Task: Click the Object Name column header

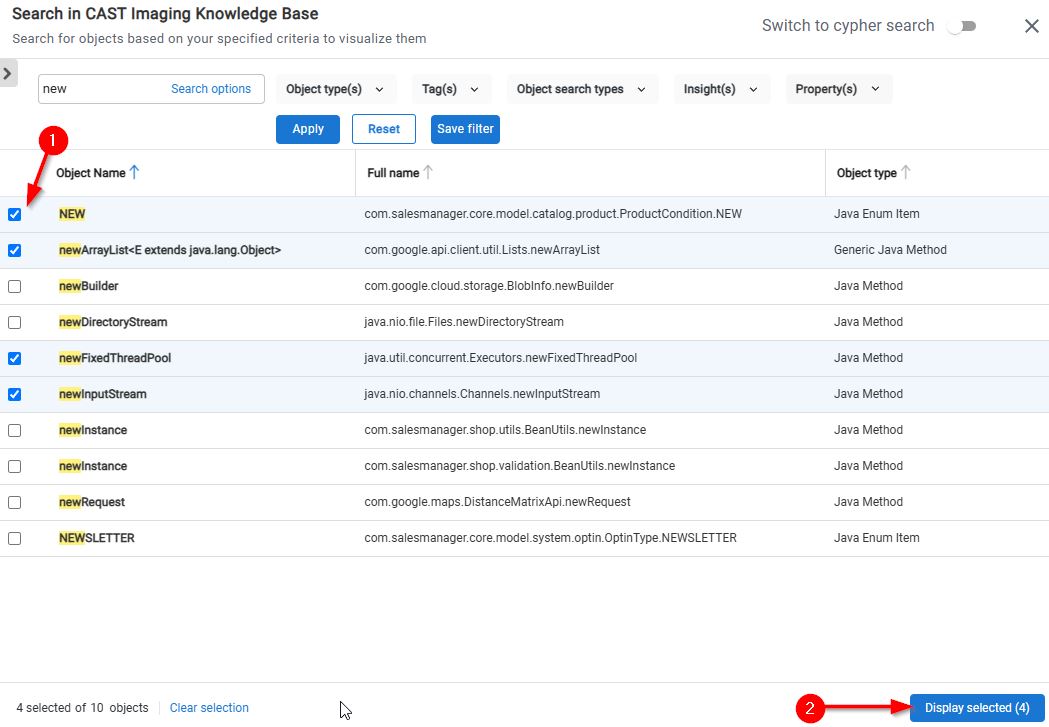Action: pos(91,173)
